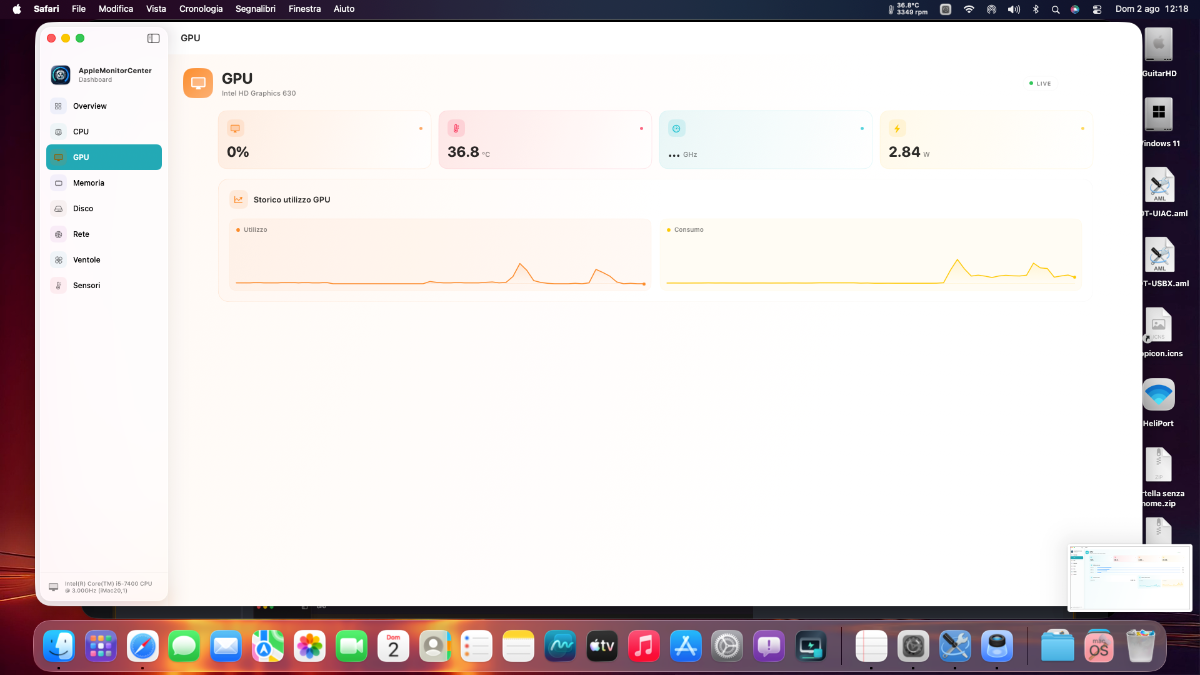The height and width of the screenshot is (675, 1200).
Task: Click the screenshot preview thumbnail
Action: coord(1130,577)
